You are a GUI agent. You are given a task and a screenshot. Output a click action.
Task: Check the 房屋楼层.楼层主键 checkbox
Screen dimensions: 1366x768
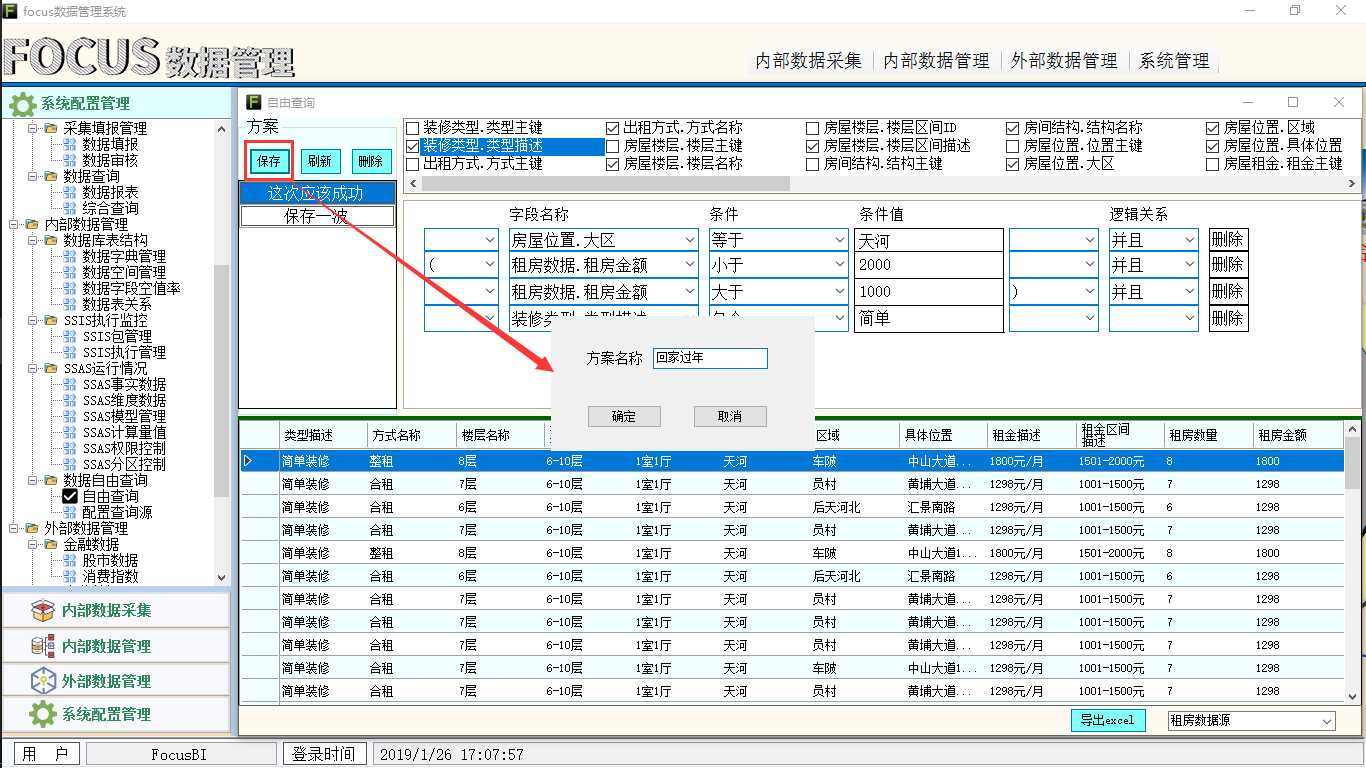click(x=613, y=146)
